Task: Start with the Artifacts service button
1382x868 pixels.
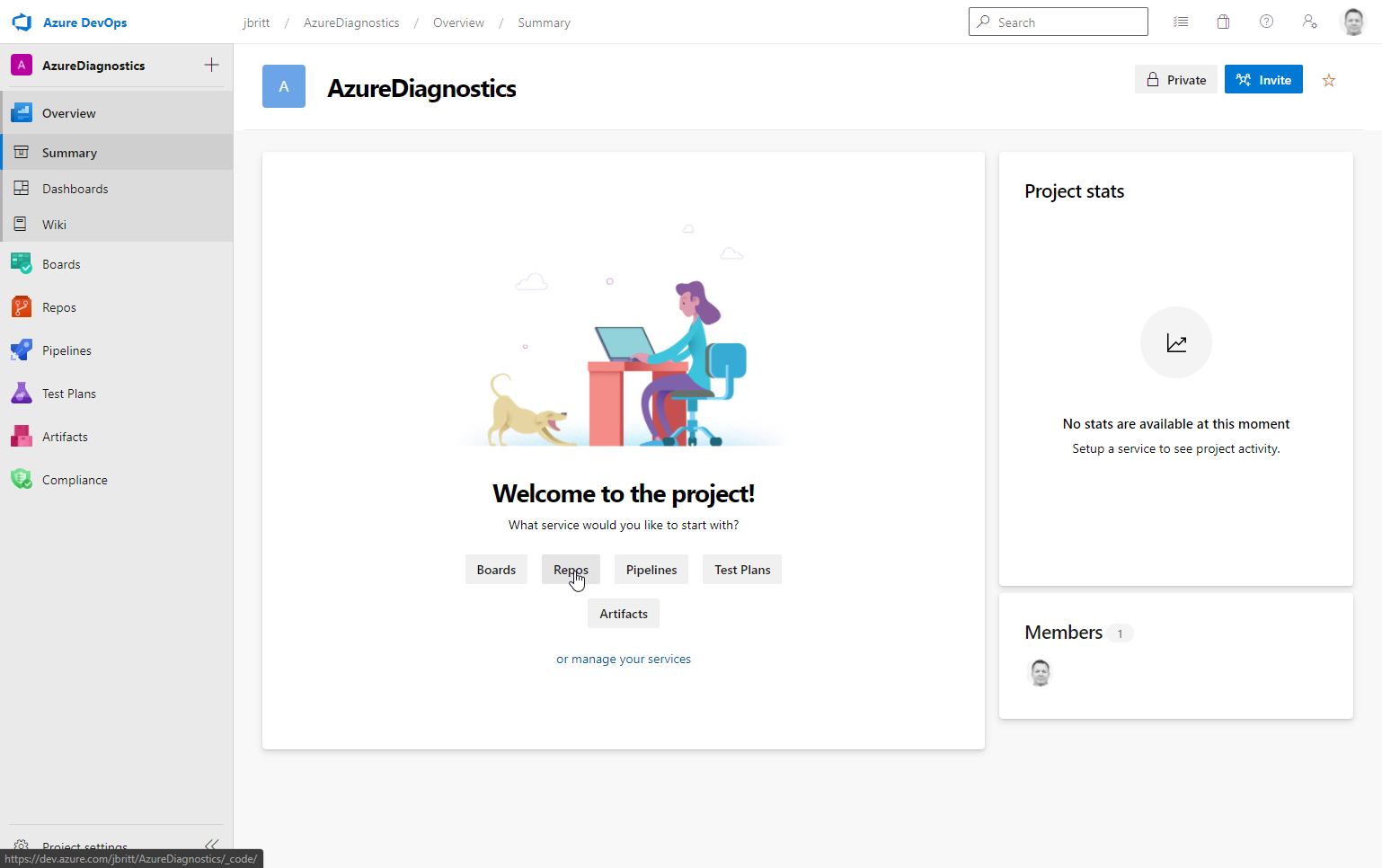Action: pyautogui.click(x=624, y=614)
